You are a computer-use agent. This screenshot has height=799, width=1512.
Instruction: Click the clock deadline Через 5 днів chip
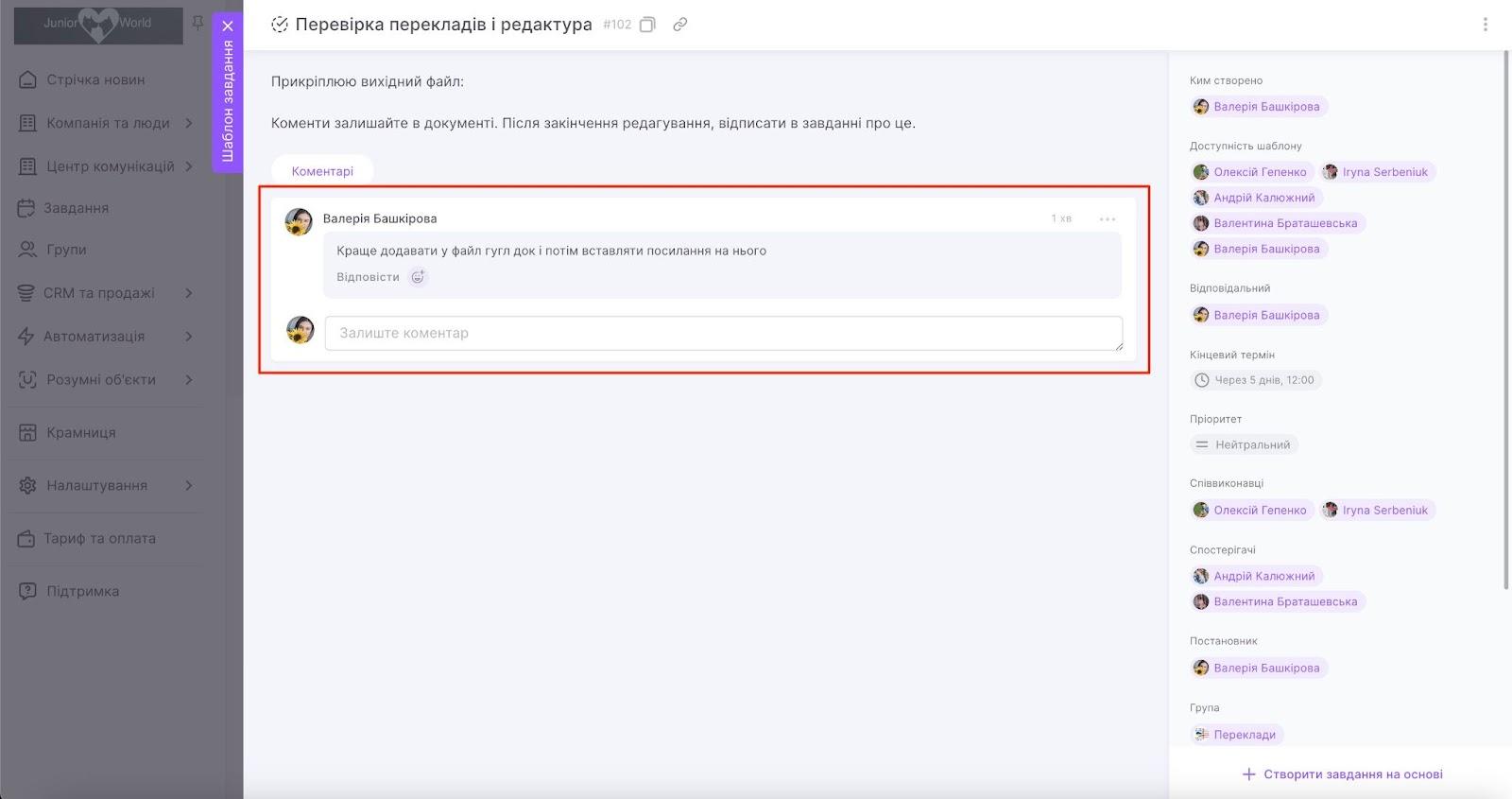point(1255,380)
